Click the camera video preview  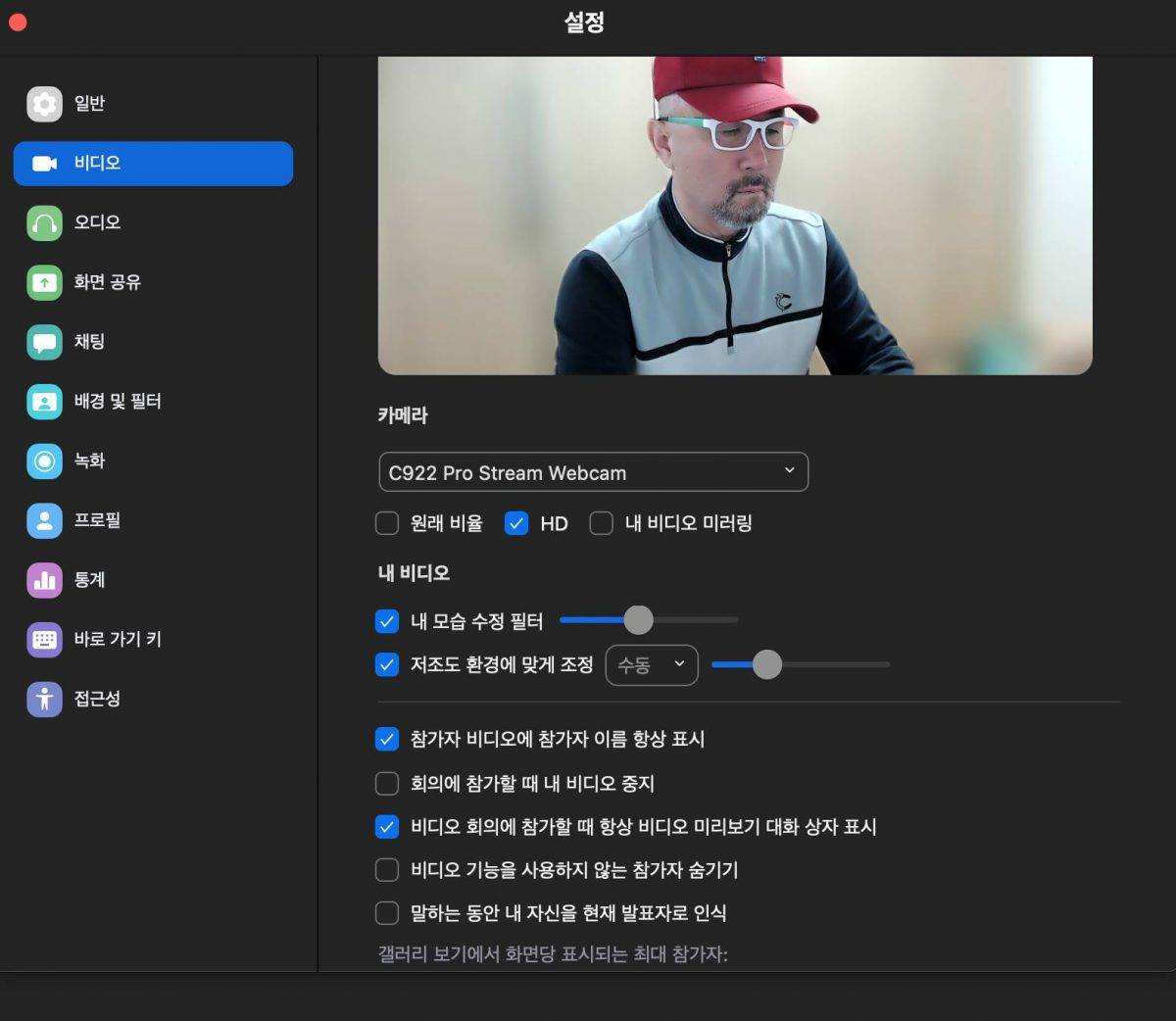click(735, 216)
